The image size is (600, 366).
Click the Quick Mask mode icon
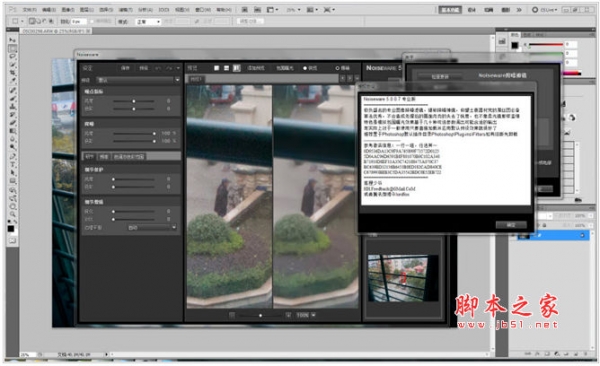pyautogui.click(x=13, y=241)
